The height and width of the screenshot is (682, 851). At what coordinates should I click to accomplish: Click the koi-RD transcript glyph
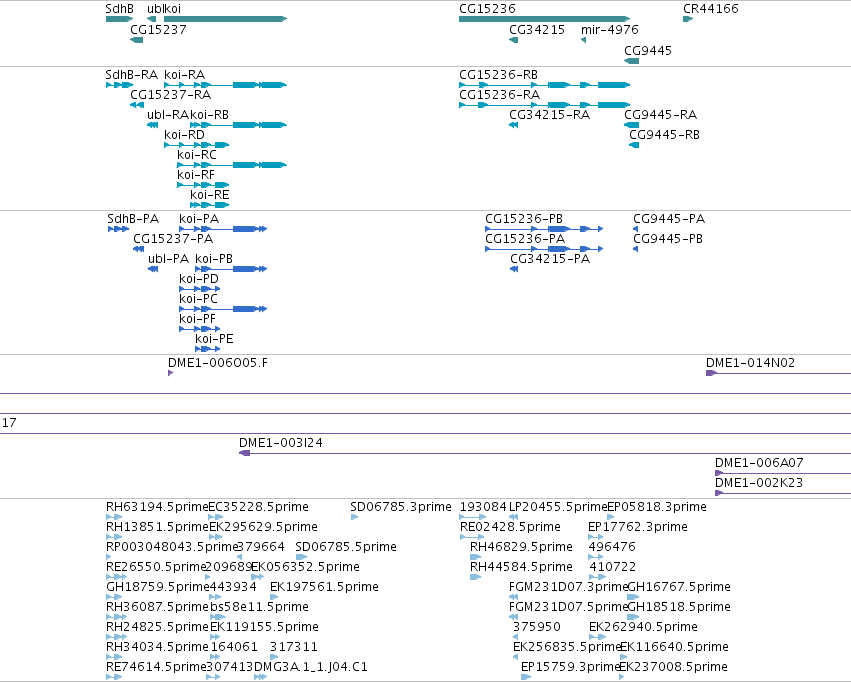(x=196, y=145)
